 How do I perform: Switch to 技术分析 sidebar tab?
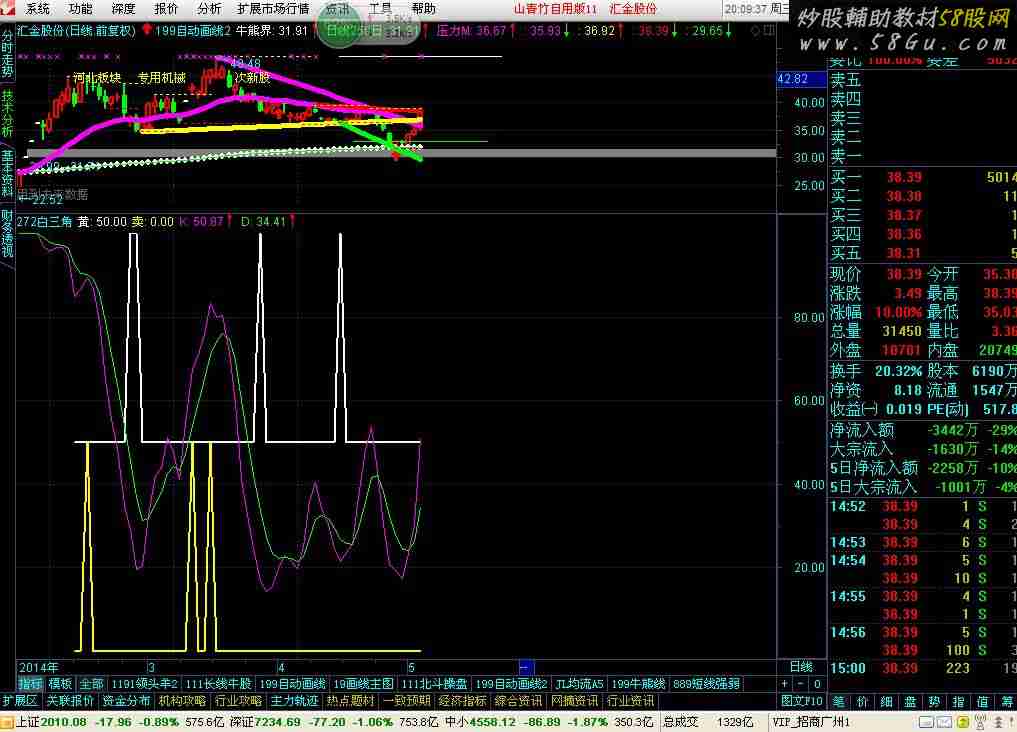(7, 113)
